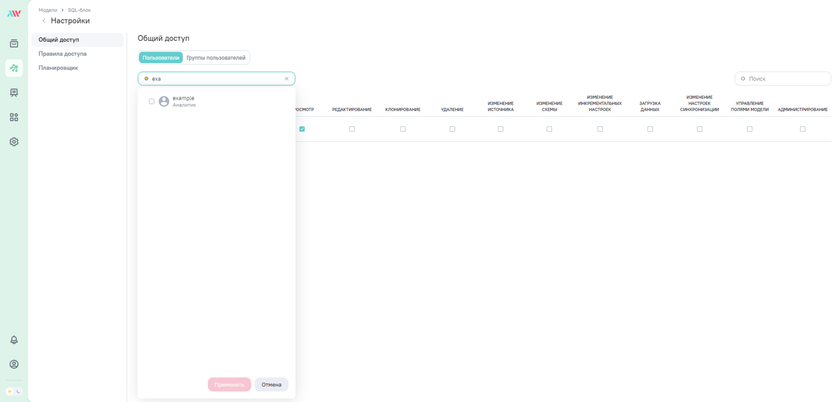Screen dimensions: 840x402
Task: Go back using arrow beside Настройки
Action: pyautogui.click(x=44, y=21)
